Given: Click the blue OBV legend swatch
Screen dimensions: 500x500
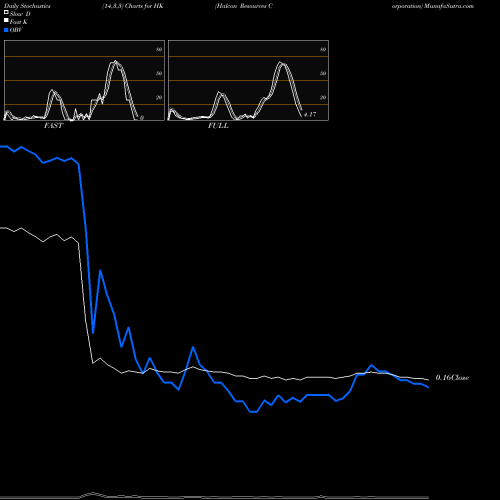Looking at the screenshot, I should [x=6, y=30].
